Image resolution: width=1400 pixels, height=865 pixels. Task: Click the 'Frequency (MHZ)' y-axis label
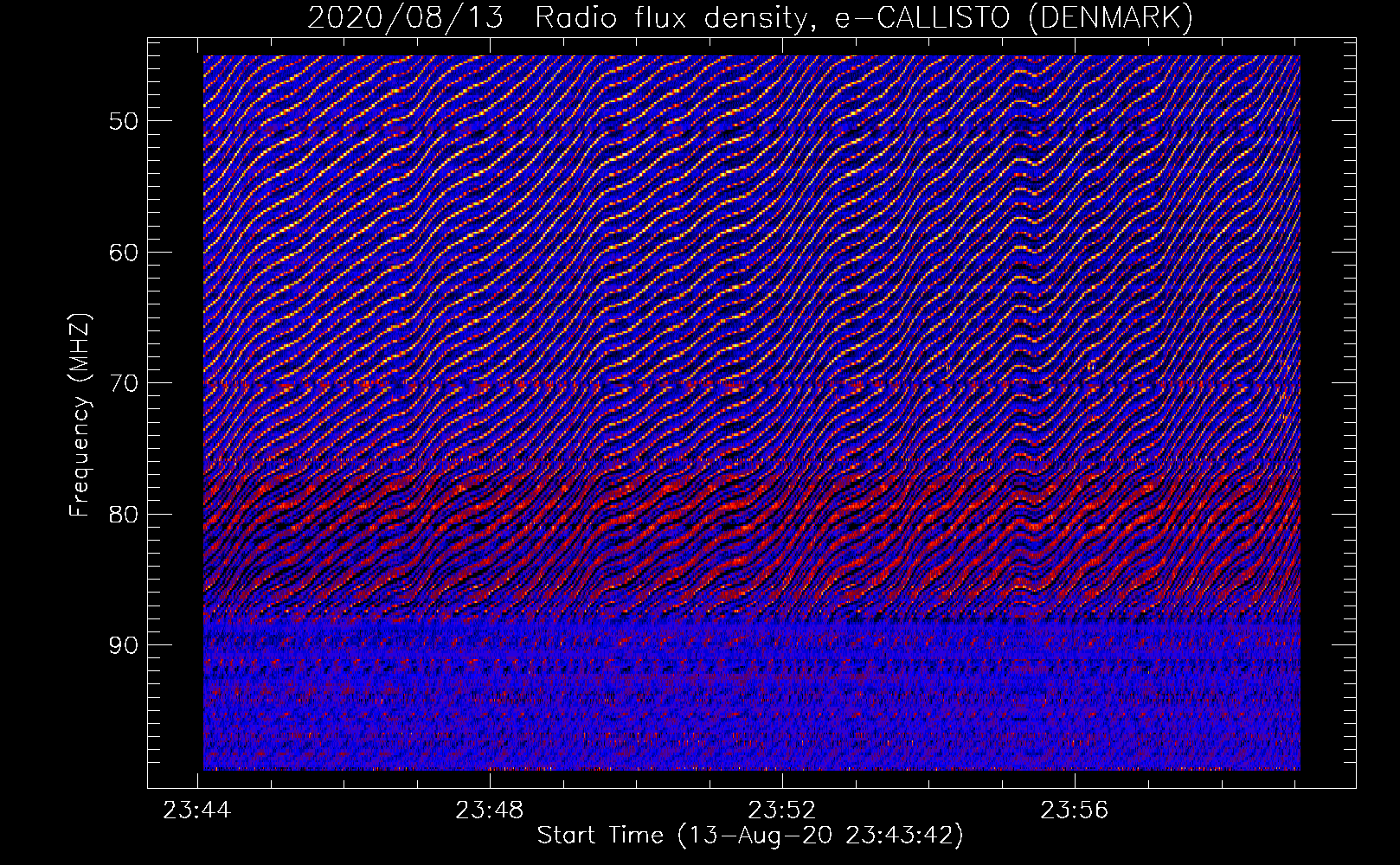(x=80, y=415)
